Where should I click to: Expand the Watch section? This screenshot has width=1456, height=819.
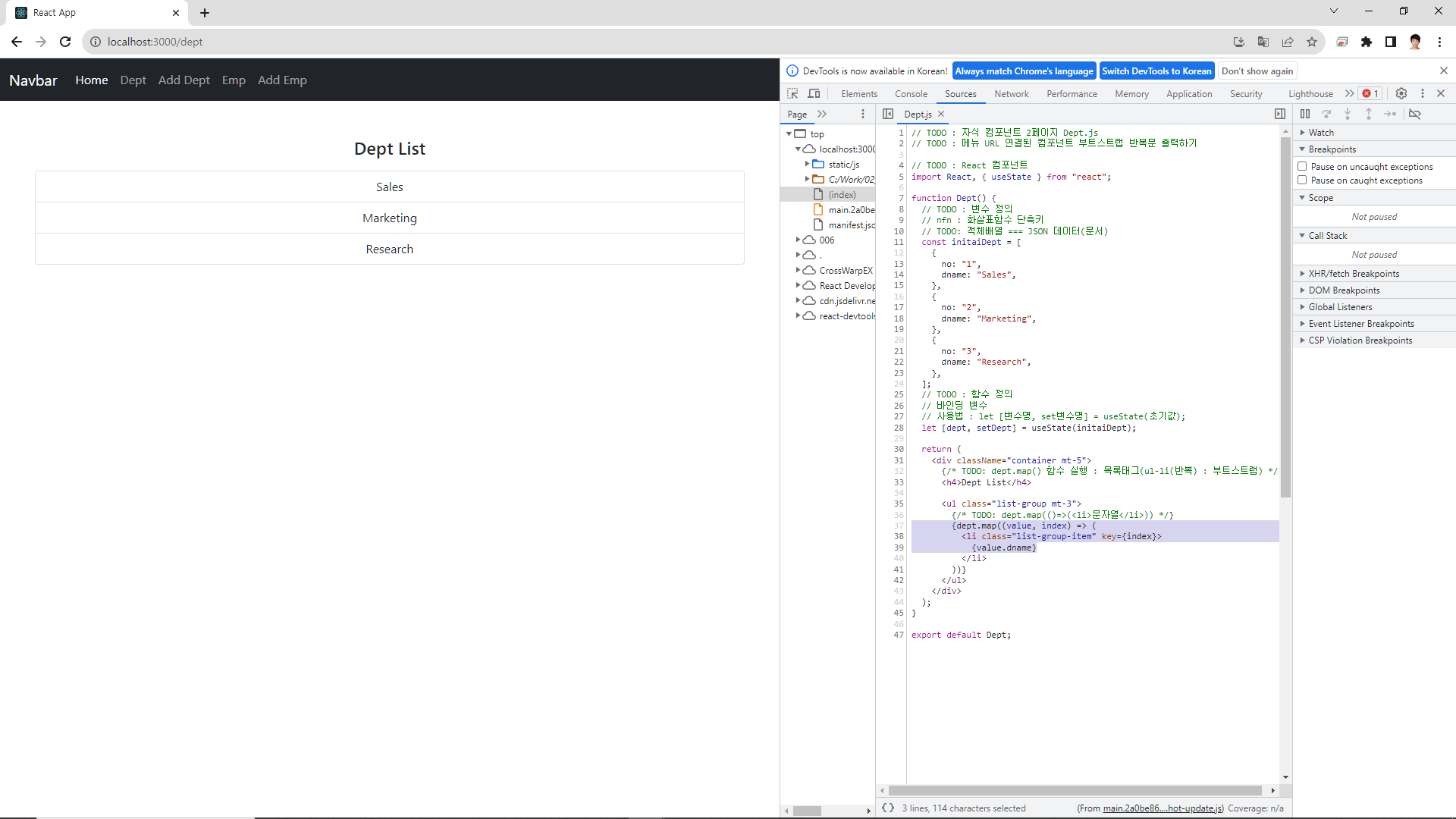tap(1320, 132)
